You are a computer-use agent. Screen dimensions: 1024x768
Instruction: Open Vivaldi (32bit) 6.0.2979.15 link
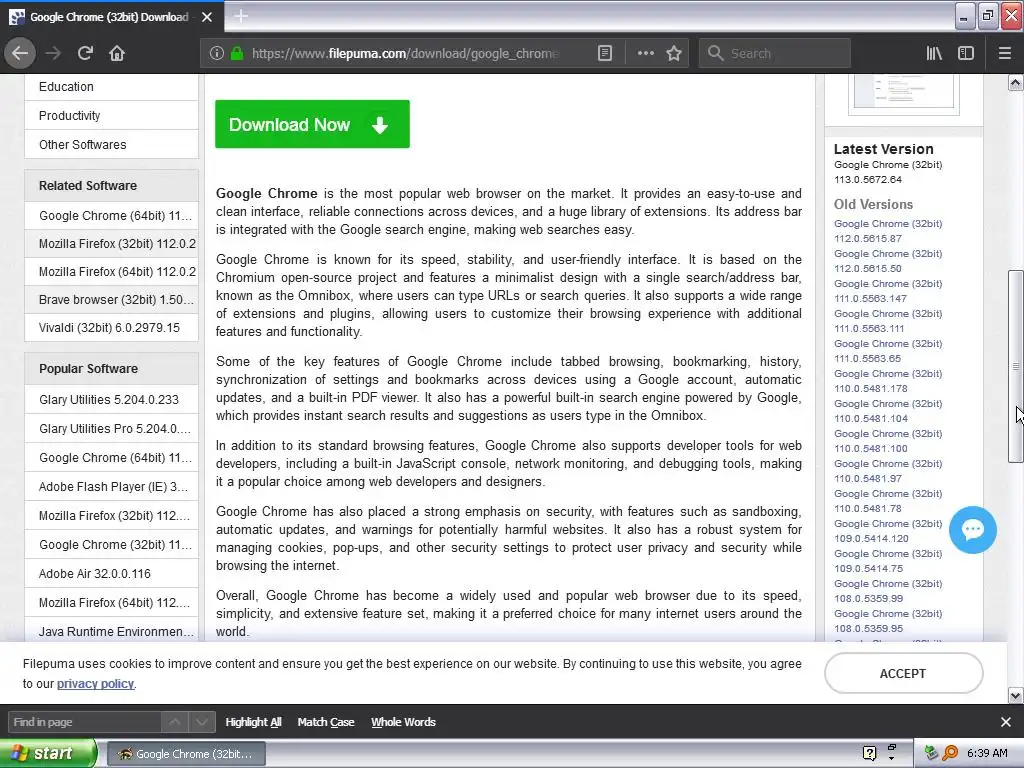pos(112,328)
